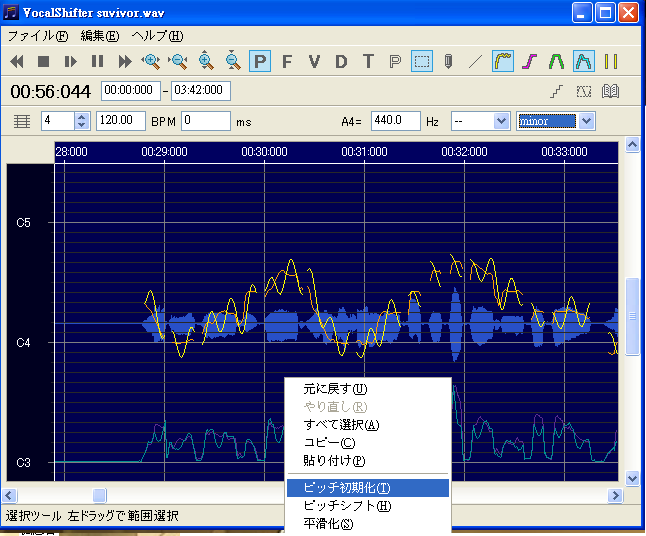The width and height of the screenshot is (646, 536).
Task: Zoom out horizontally with magnifier icon
Action: point(178,61)
